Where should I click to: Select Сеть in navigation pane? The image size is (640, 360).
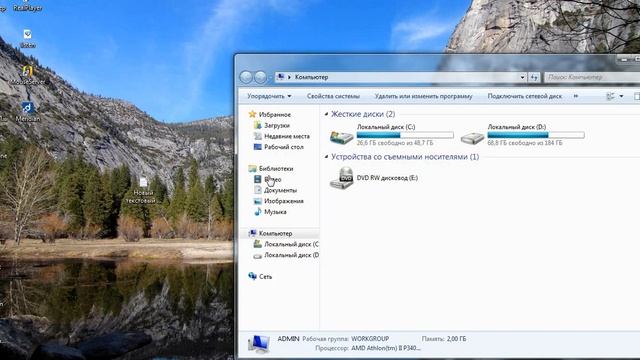click(x=260, y=276)
